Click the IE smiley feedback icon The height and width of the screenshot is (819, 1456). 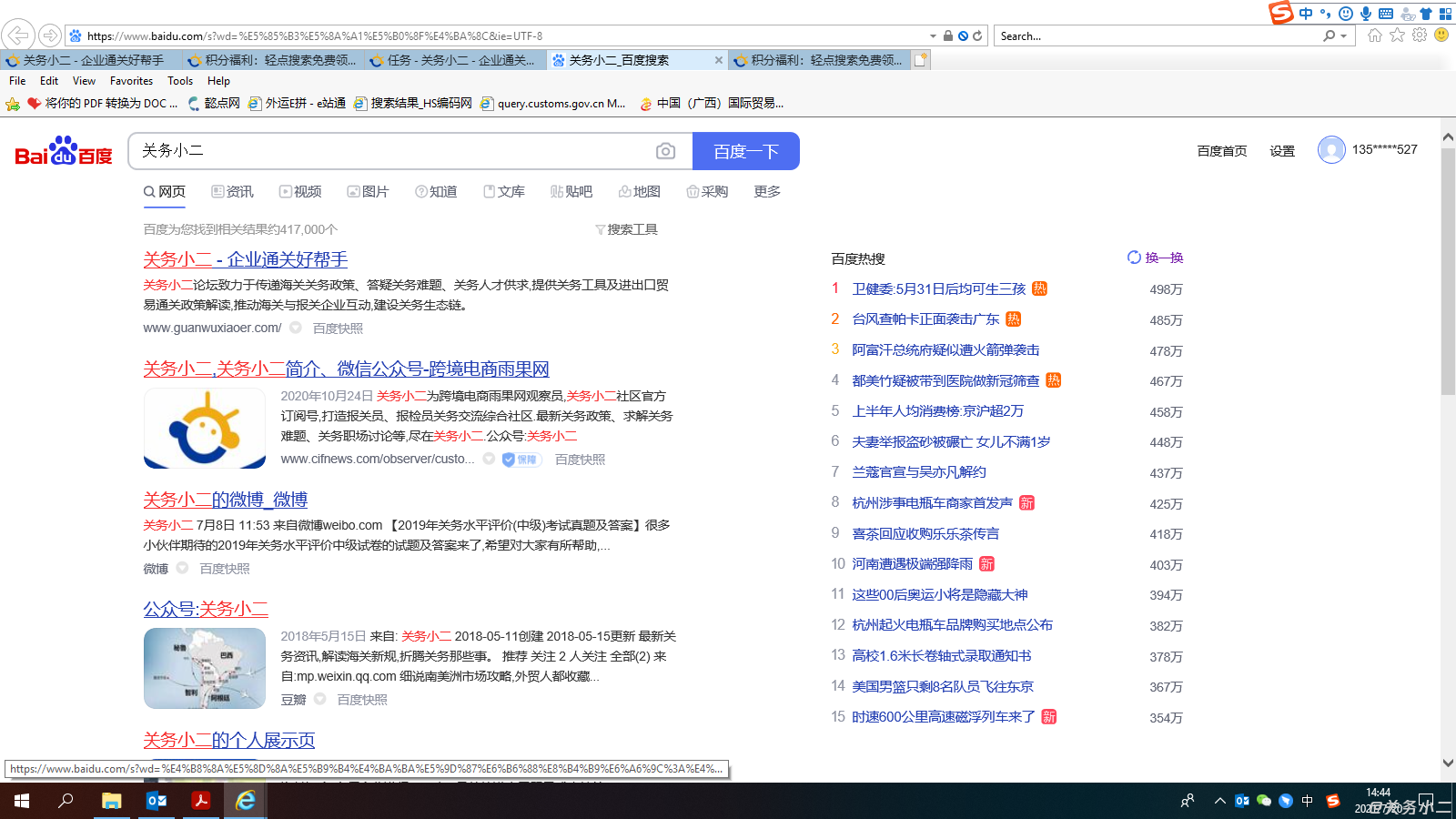click(1441, 35)
